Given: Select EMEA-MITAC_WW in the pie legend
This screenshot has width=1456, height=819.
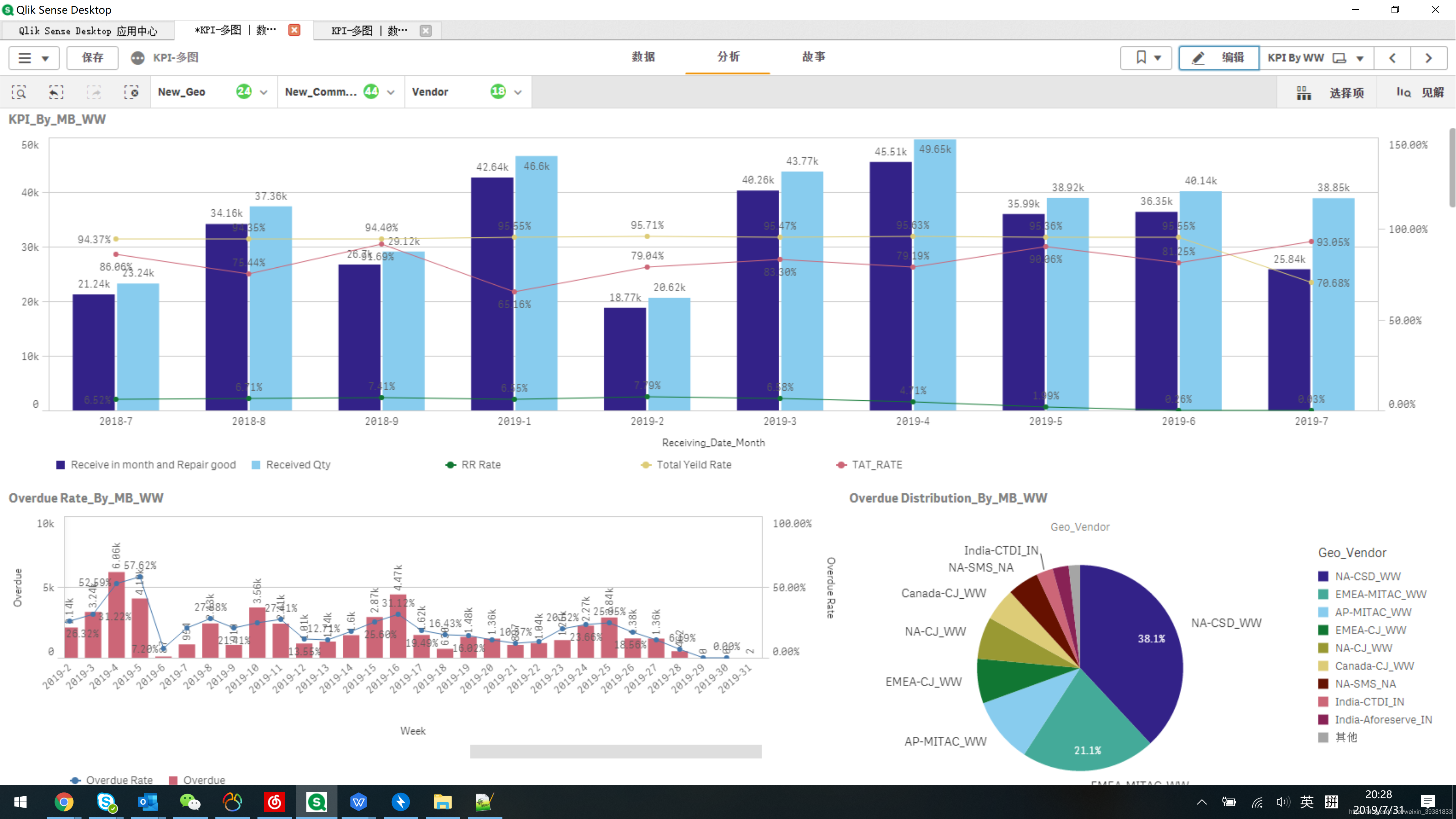Looking at the screenshot, I should (1372, 594).
